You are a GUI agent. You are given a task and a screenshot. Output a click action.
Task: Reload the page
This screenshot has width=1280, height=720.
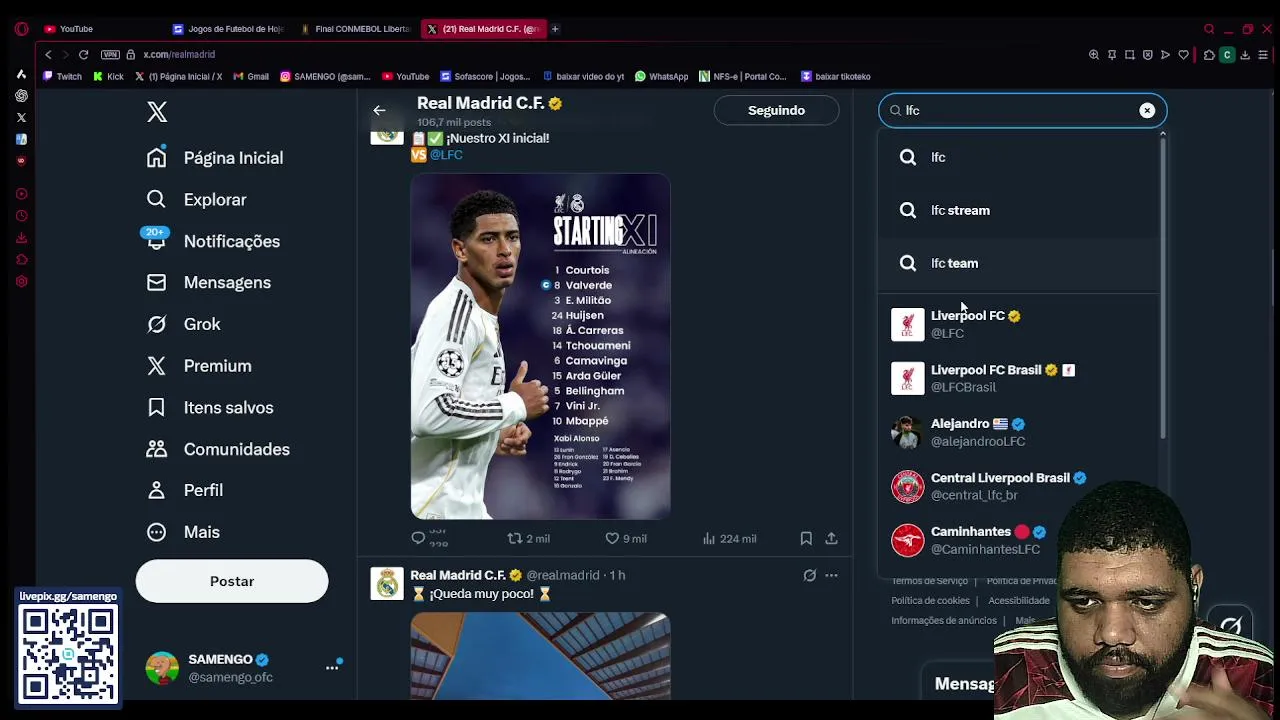point(84,54)
